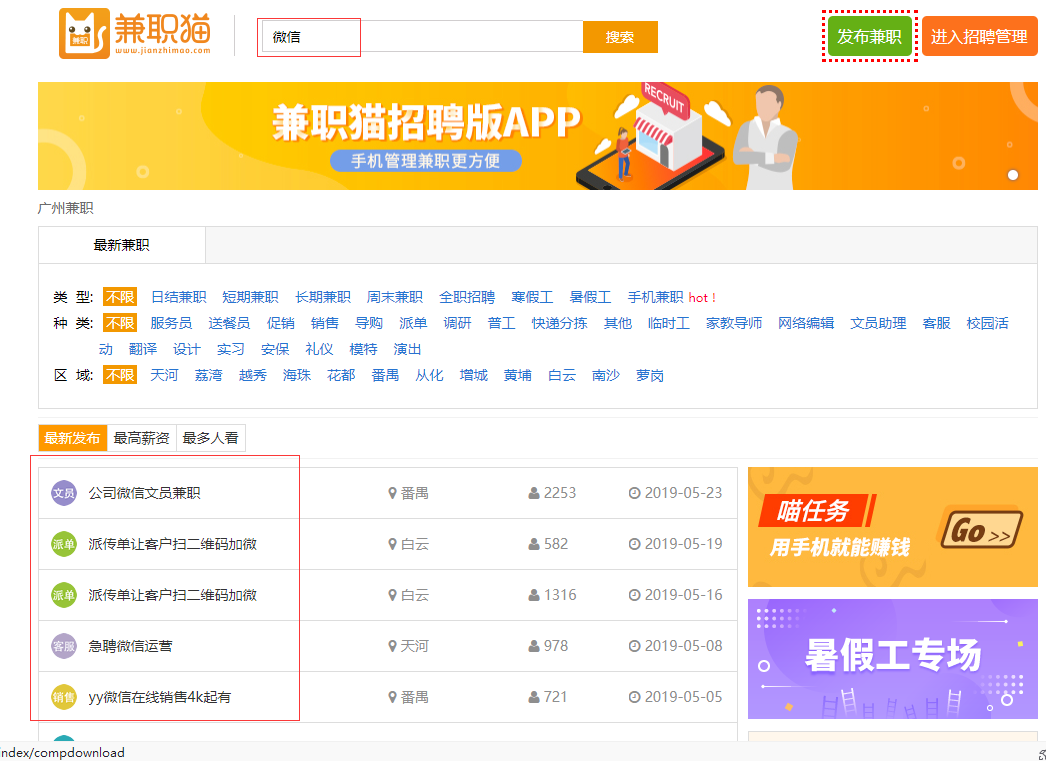Image resolution: width=1046 pixels, height=761 pixels.
Task: Click clock icon beside 2019-05-23
Action: [634, 493]
